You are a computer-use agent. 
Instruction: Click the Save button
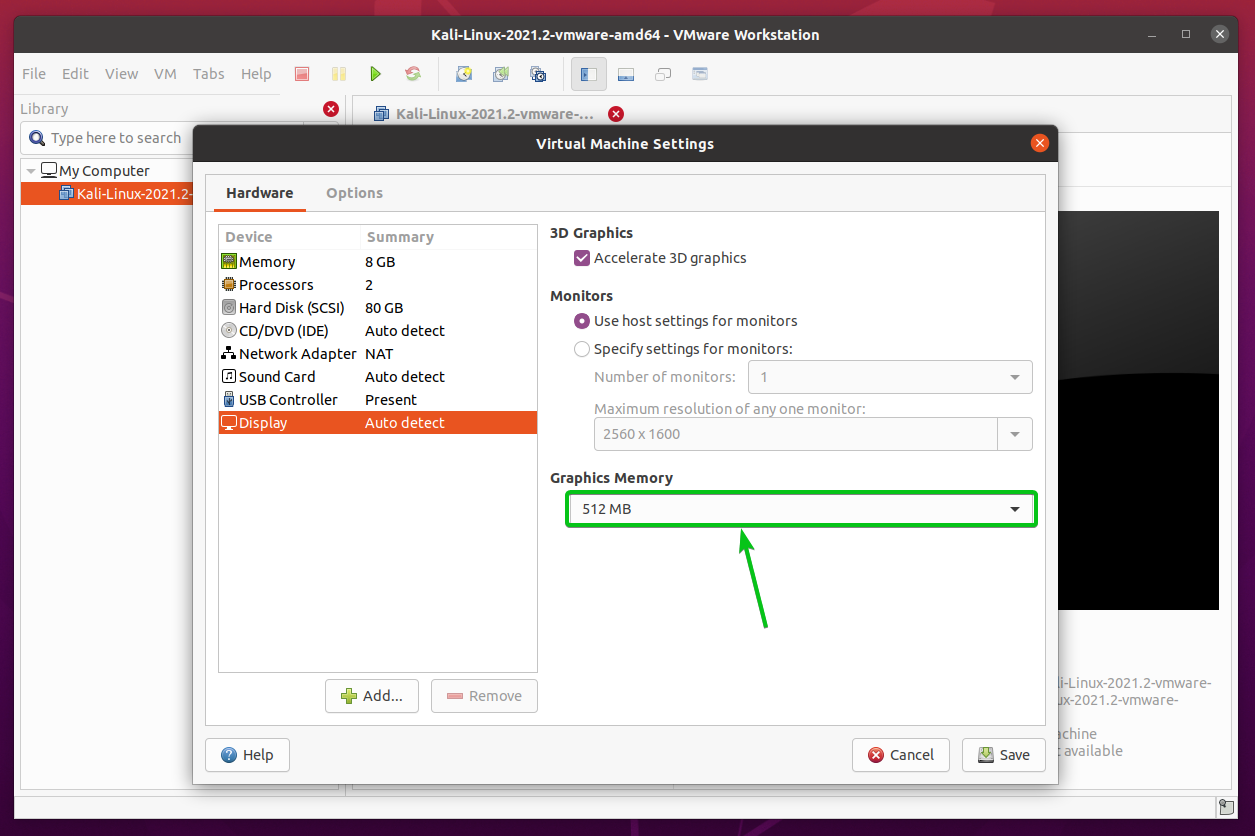tap(1003, 755)
